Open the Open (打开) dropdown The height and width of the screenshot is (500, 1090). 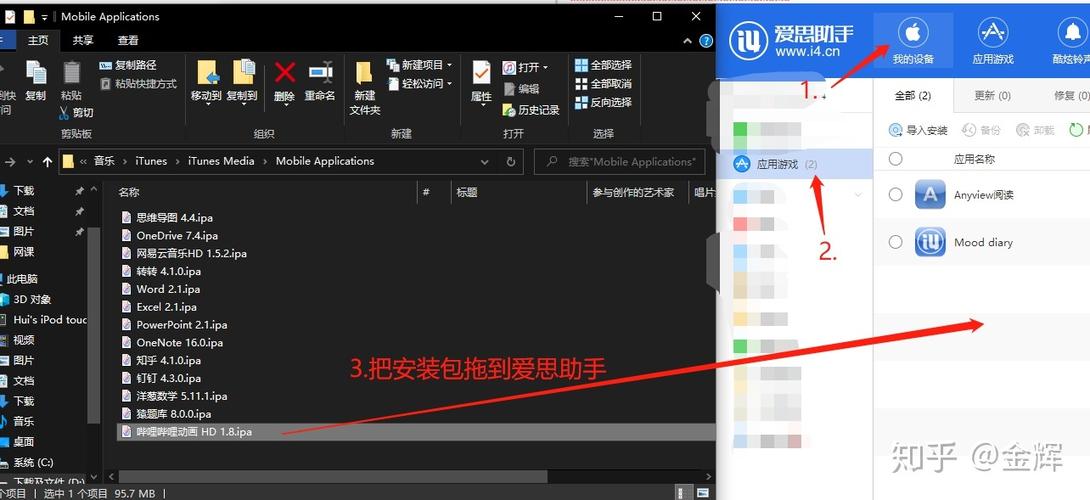tap(525, 67)
